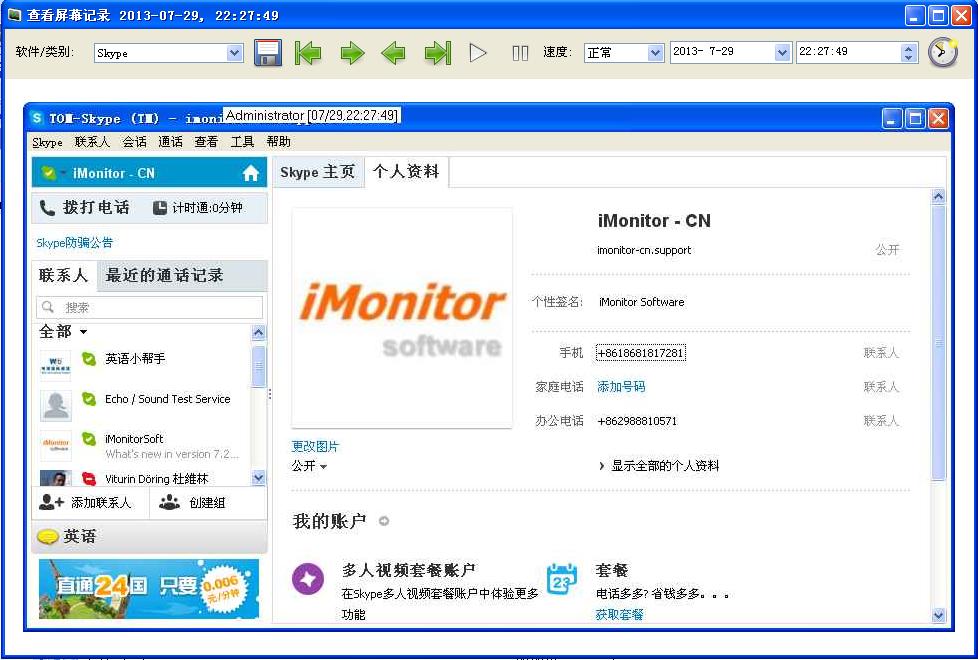
Task: Click the 直通24国 advertisement banner
Action: (x=149, y=589)
